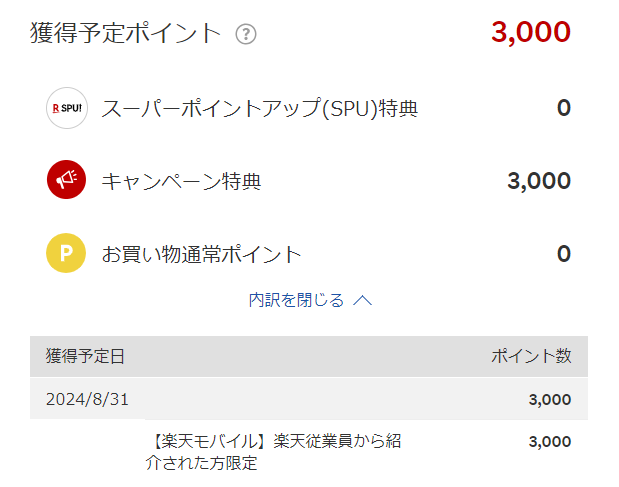
Task: Click 3,000 points beside 楽天モバイル entry
Action: (x=550, y=442)
